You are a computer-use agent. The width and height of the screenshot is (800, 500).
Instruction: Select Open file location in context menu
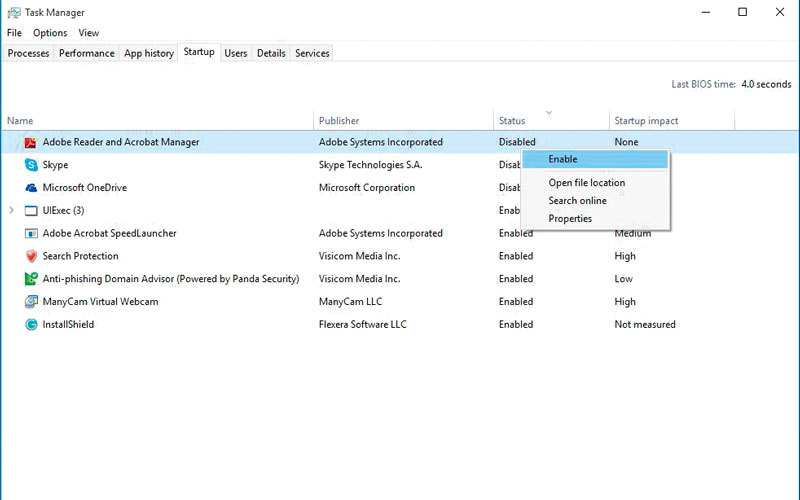click(586, 183)
